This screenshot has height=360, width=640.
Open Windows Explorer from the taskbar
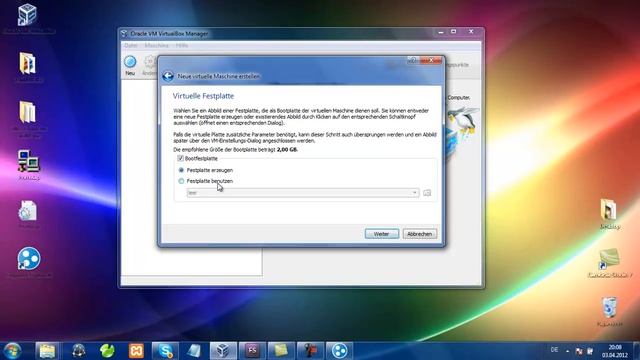[x=47, y=351]
